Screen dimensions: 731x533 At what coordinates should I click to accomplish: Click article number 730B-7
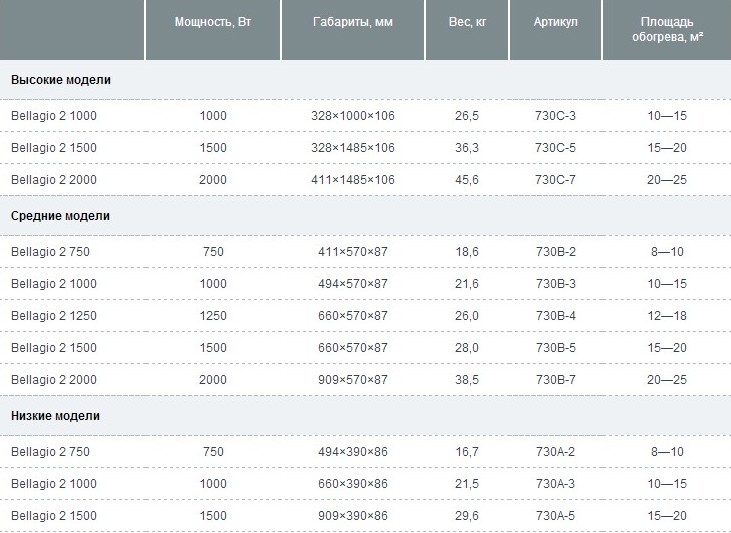point(556,380)
